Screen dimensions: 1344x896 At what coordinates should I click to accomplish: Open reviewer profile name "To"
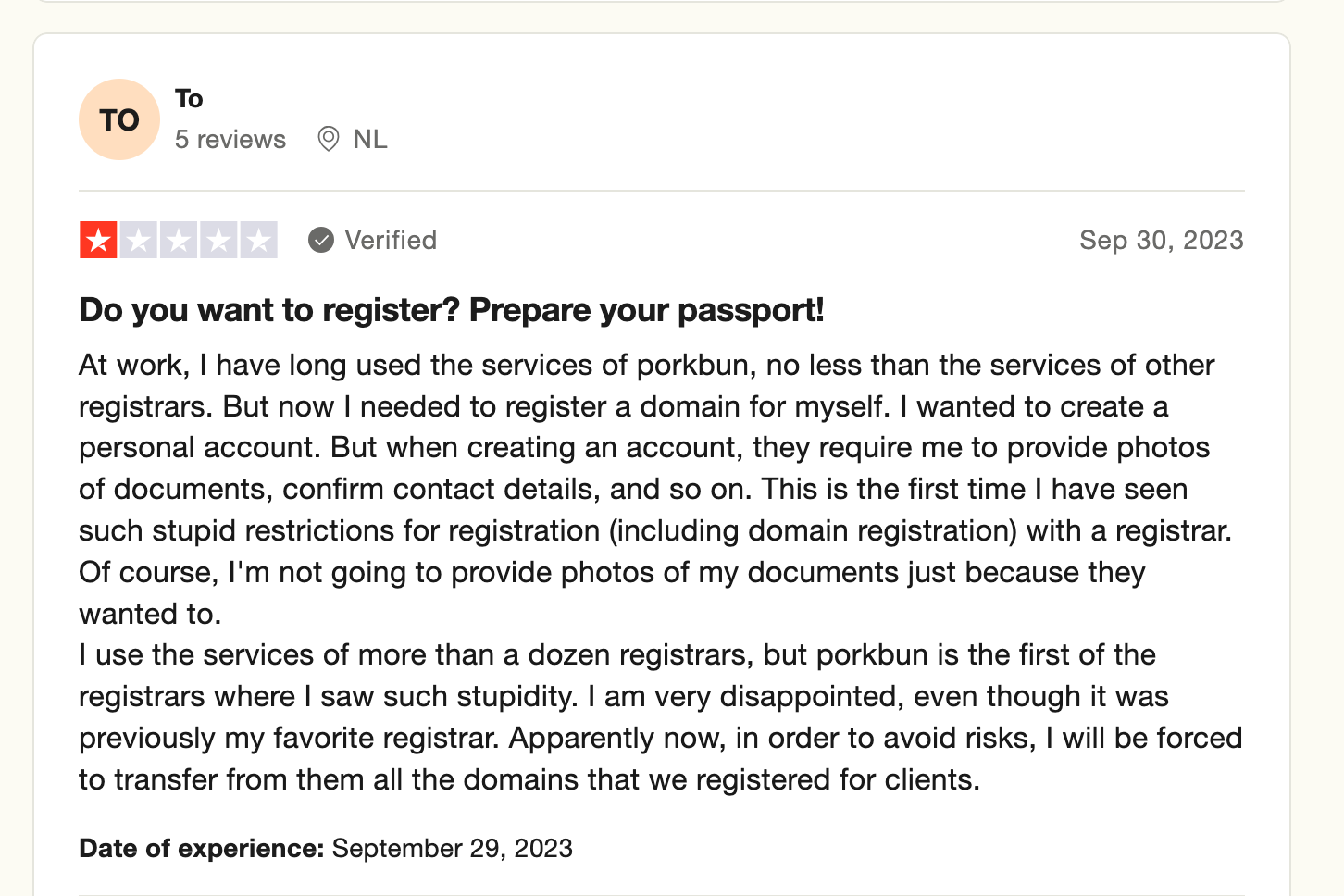(189, 98)
